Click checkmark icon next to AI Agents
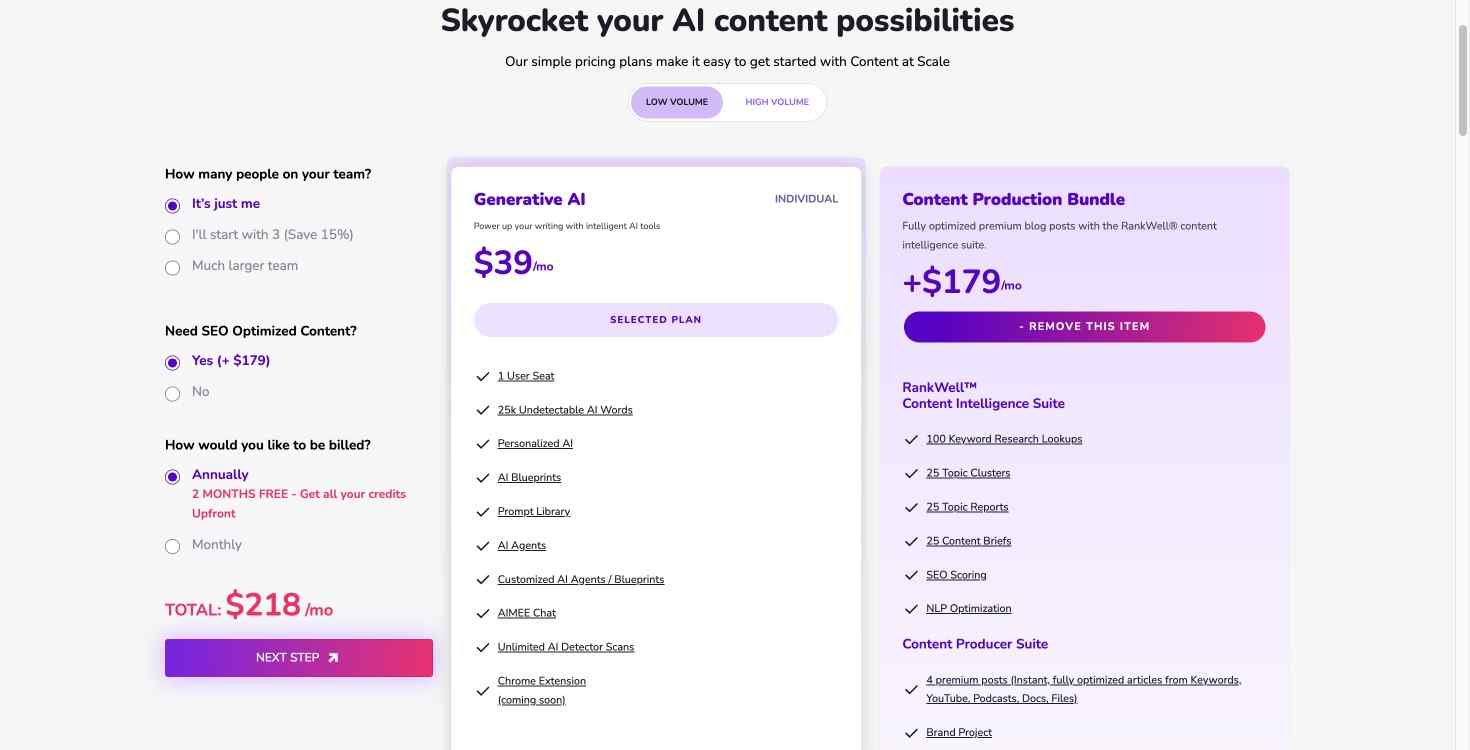The image size is (1470, 750). click(483, 546)
